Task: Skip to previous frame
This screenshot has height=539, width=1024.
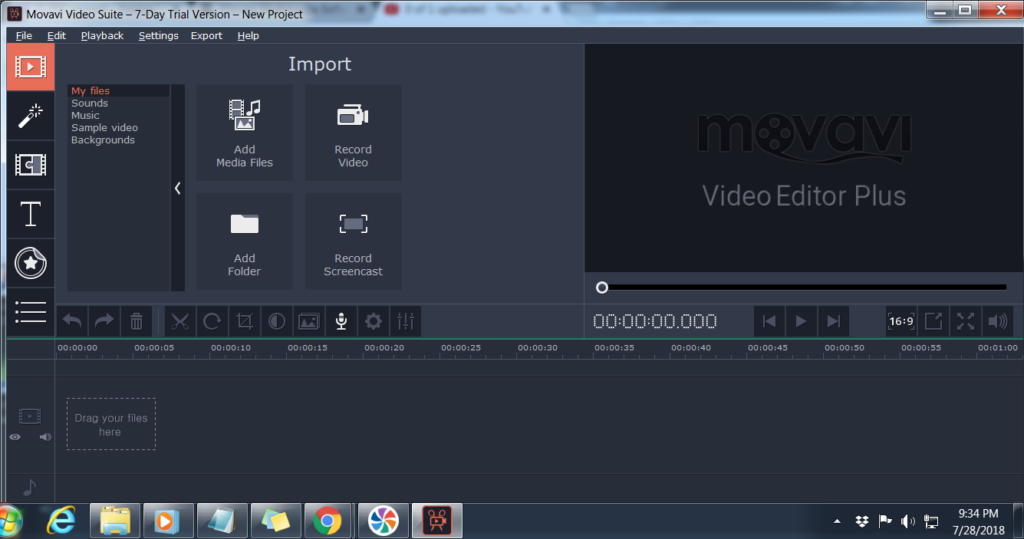Action: click(769, 321)
